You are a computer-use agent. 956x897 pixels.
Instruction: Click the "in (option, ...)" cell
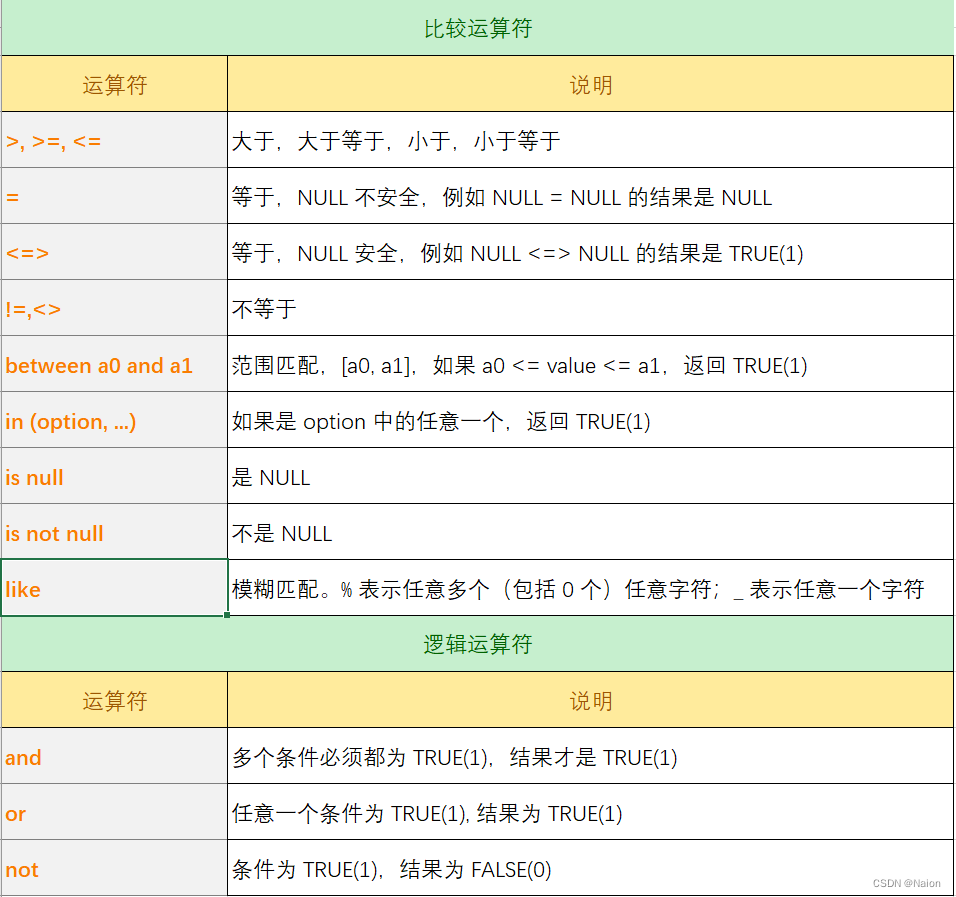click(x=114, y=421)
